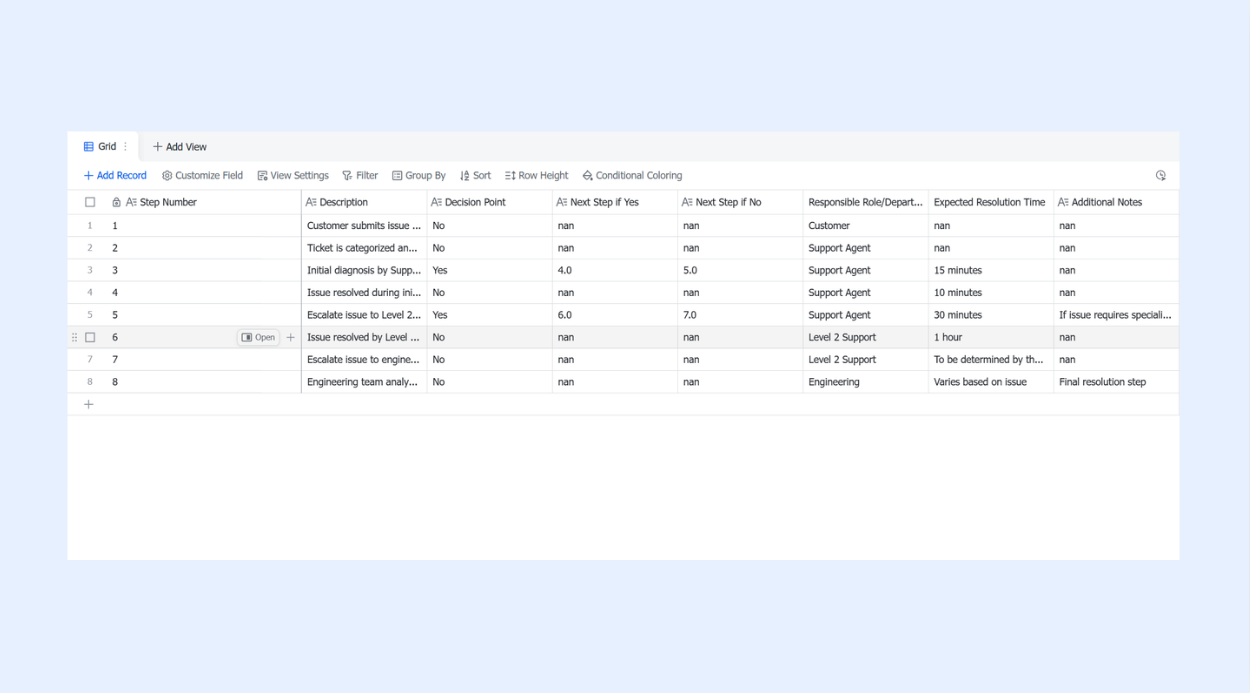Select cell 'Initial diagnosis by Supp...'
This screenshot has width=1250, height=693.
pyautogui.click(x=364, y=270)
